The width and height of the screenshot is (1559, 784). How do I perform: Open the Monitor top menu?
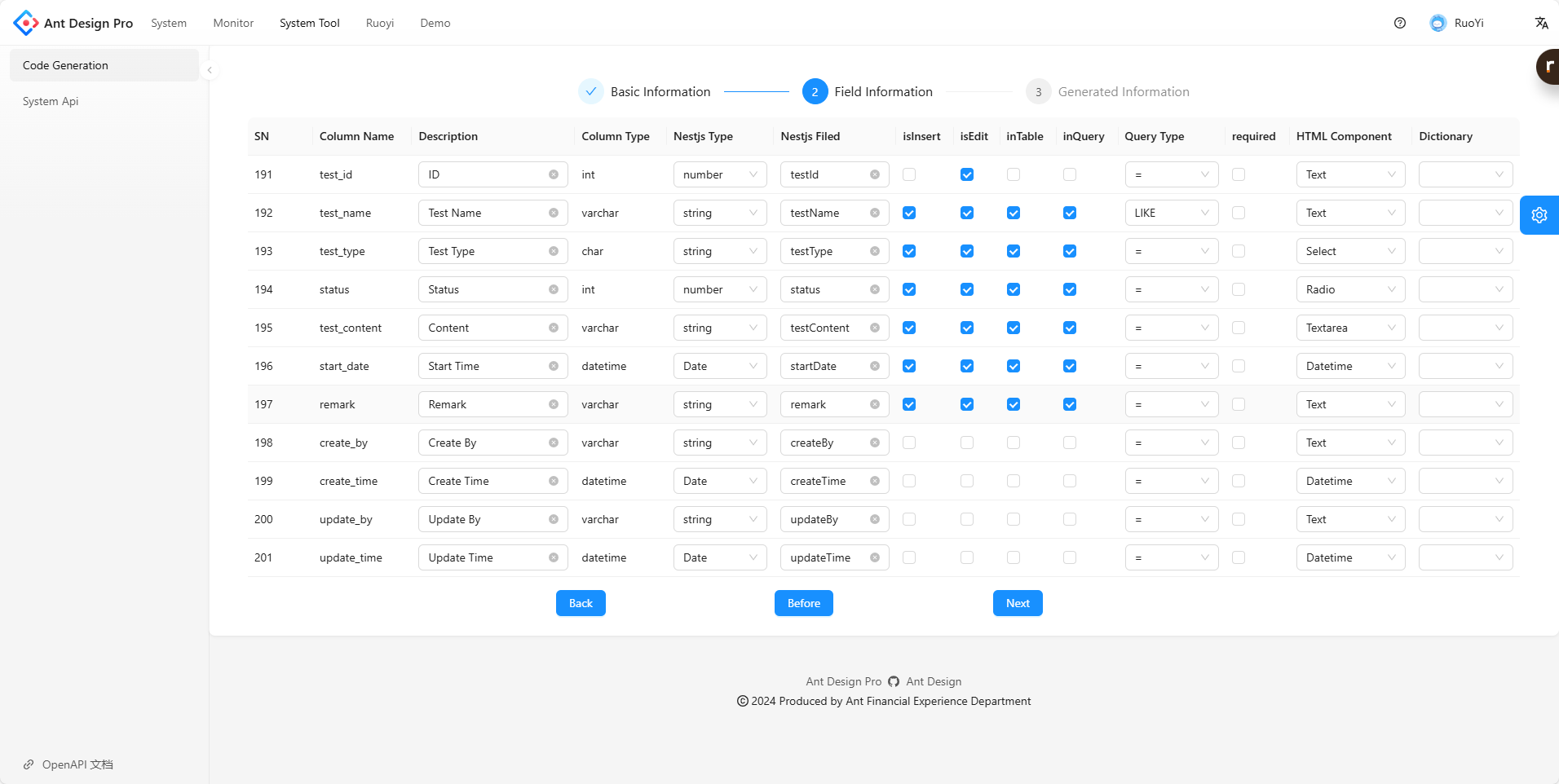[x=233, y=23]
